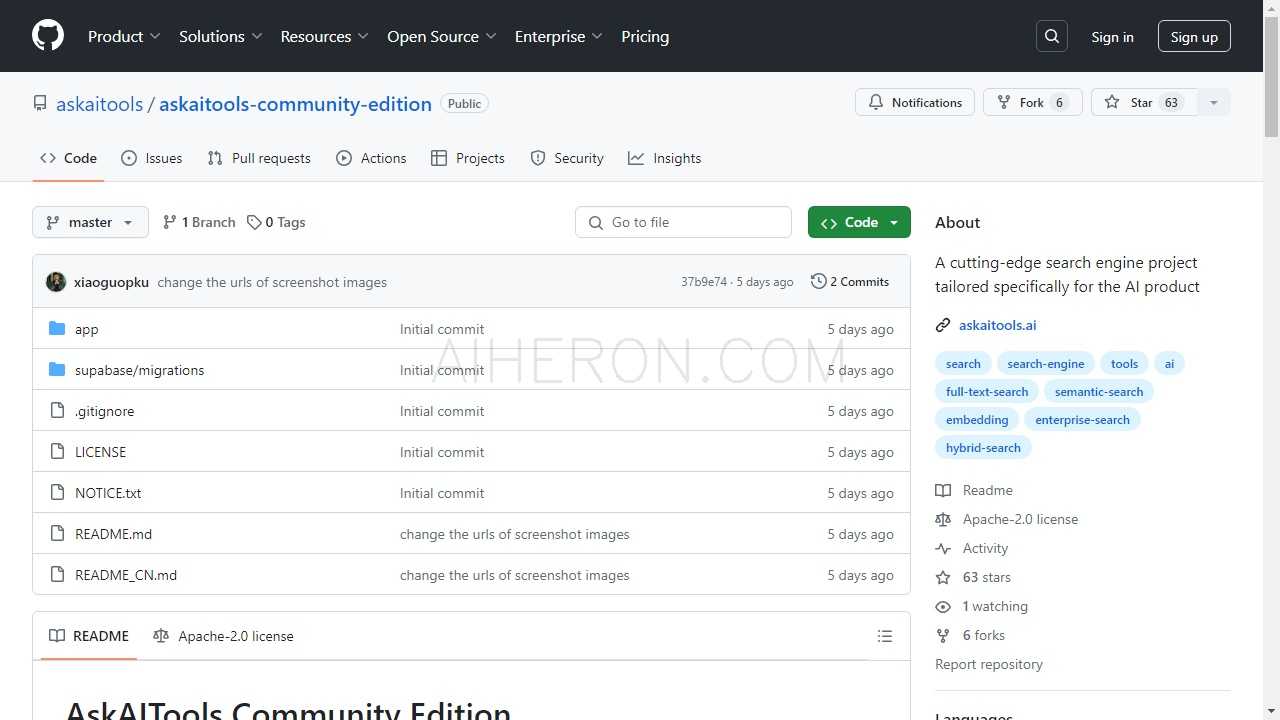Open the NOTICE.txt file name
1280x720 pixels.
pos(108,493)
